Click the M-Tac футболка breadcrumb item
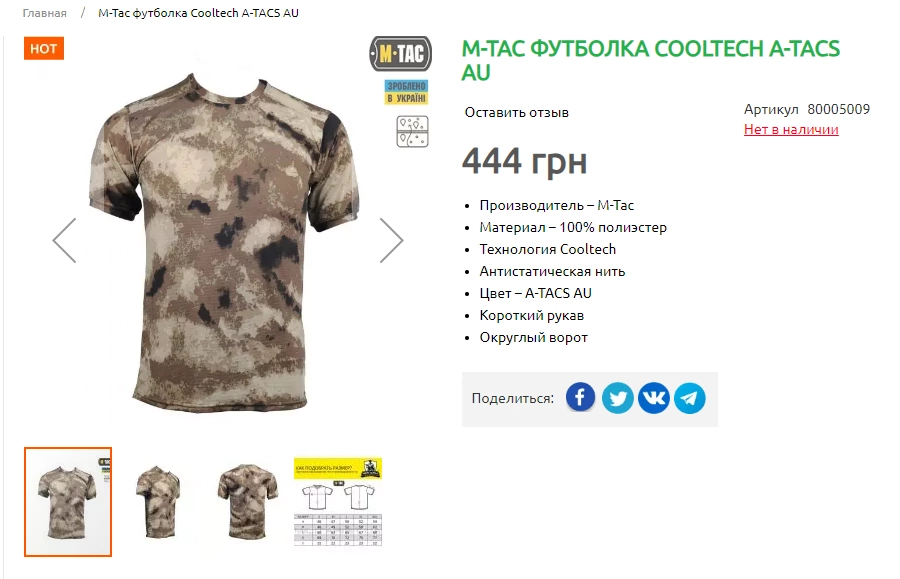The height and width of the screenshot is (579, 900). (x=198, y=13)
